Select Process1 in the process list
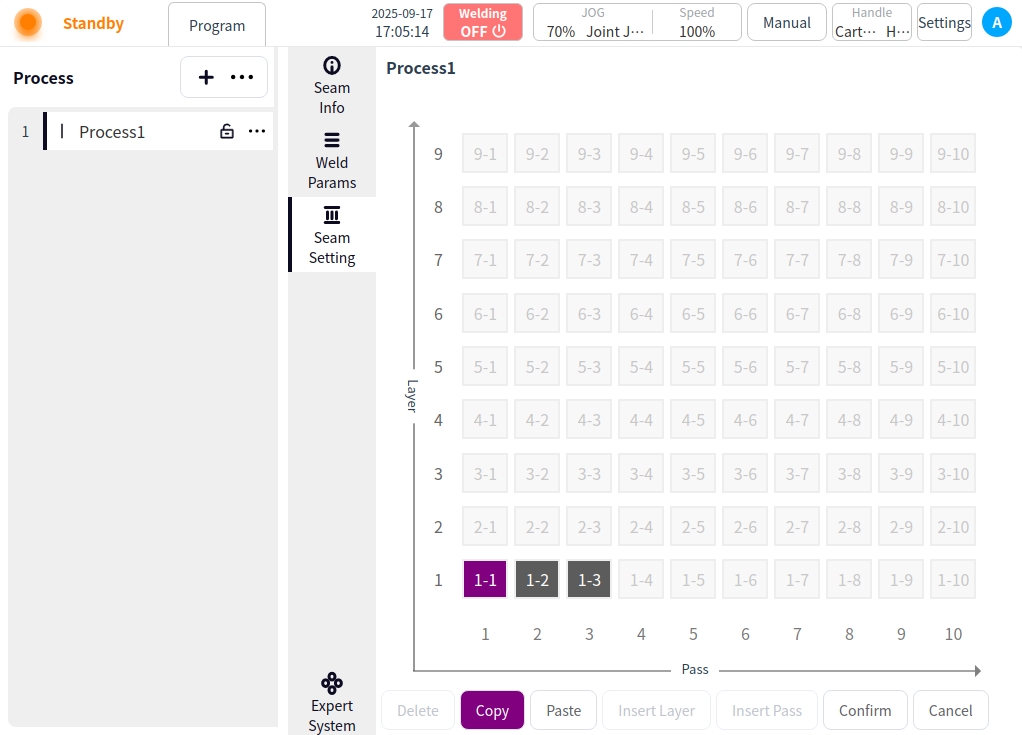This screenshot has height=735, width=1022. (112, 131)
